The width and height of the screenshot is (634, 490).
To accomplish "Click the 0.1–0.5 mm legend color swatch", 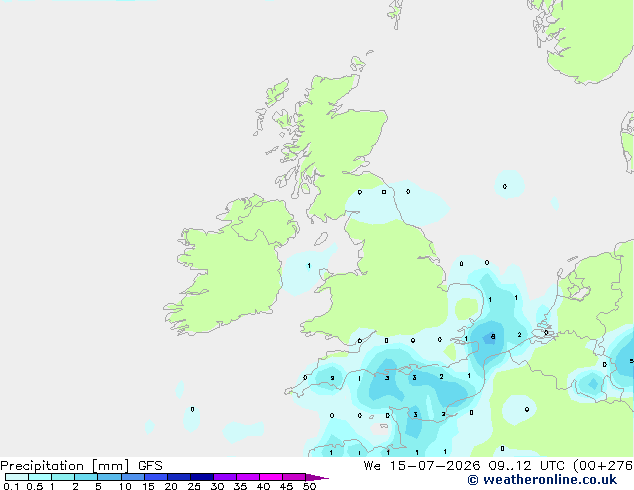I will pos(17,477).
